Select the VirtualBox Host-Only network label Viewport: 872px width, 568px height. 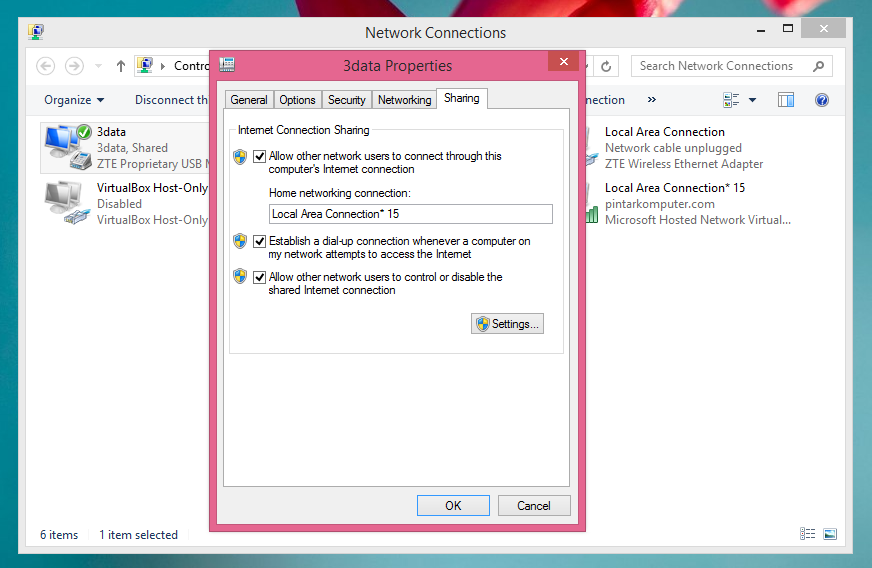pos(152,187)
